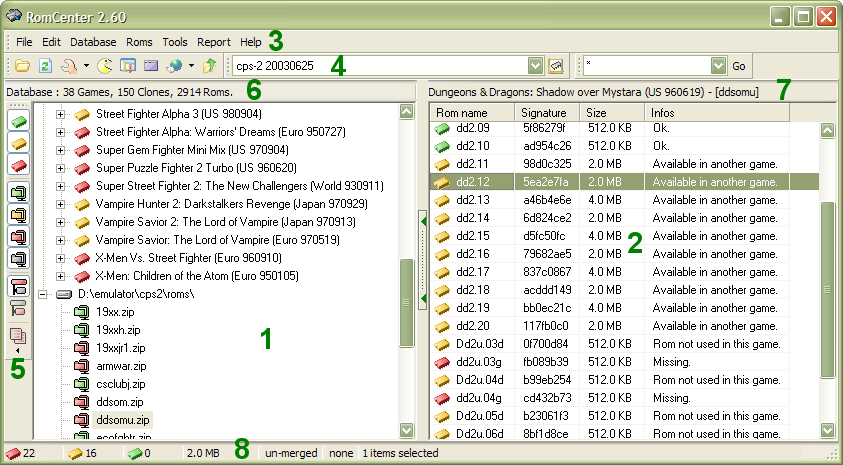Click the red monitor icon of armwar.zip
This screenshot has width=843, height=465.
(82, 366)
